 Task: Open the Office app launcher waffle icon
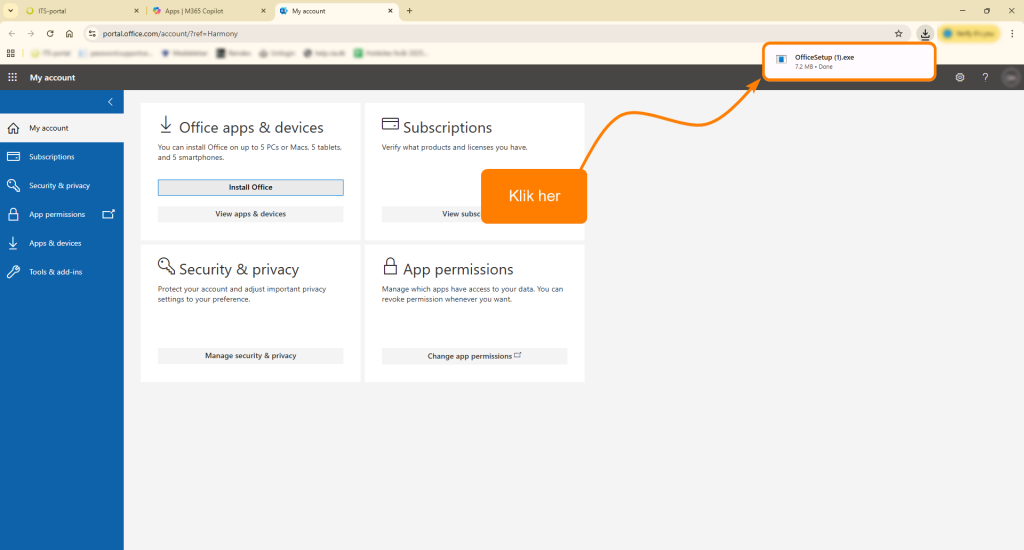pos(12,77)
